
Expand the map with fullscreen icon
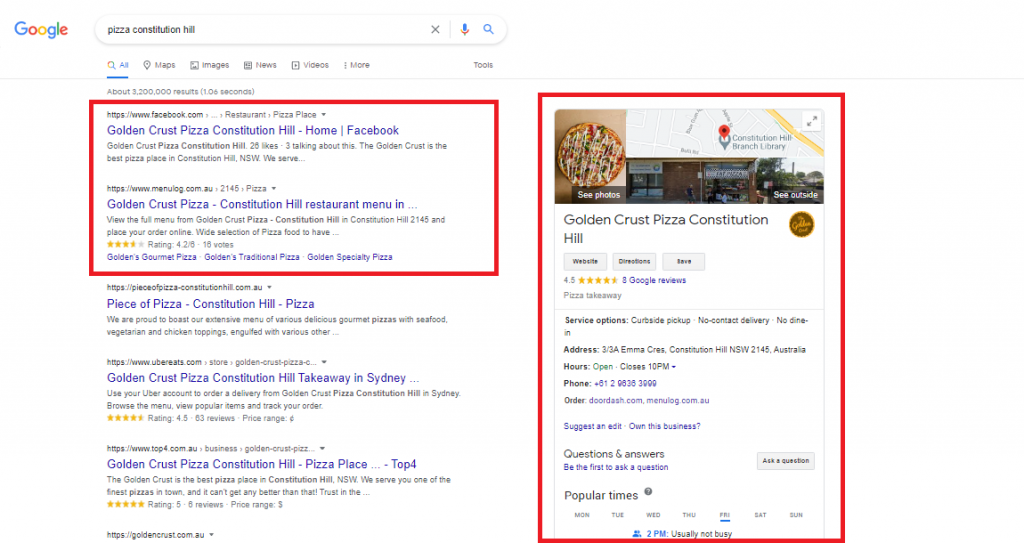[x=812, y=121]
